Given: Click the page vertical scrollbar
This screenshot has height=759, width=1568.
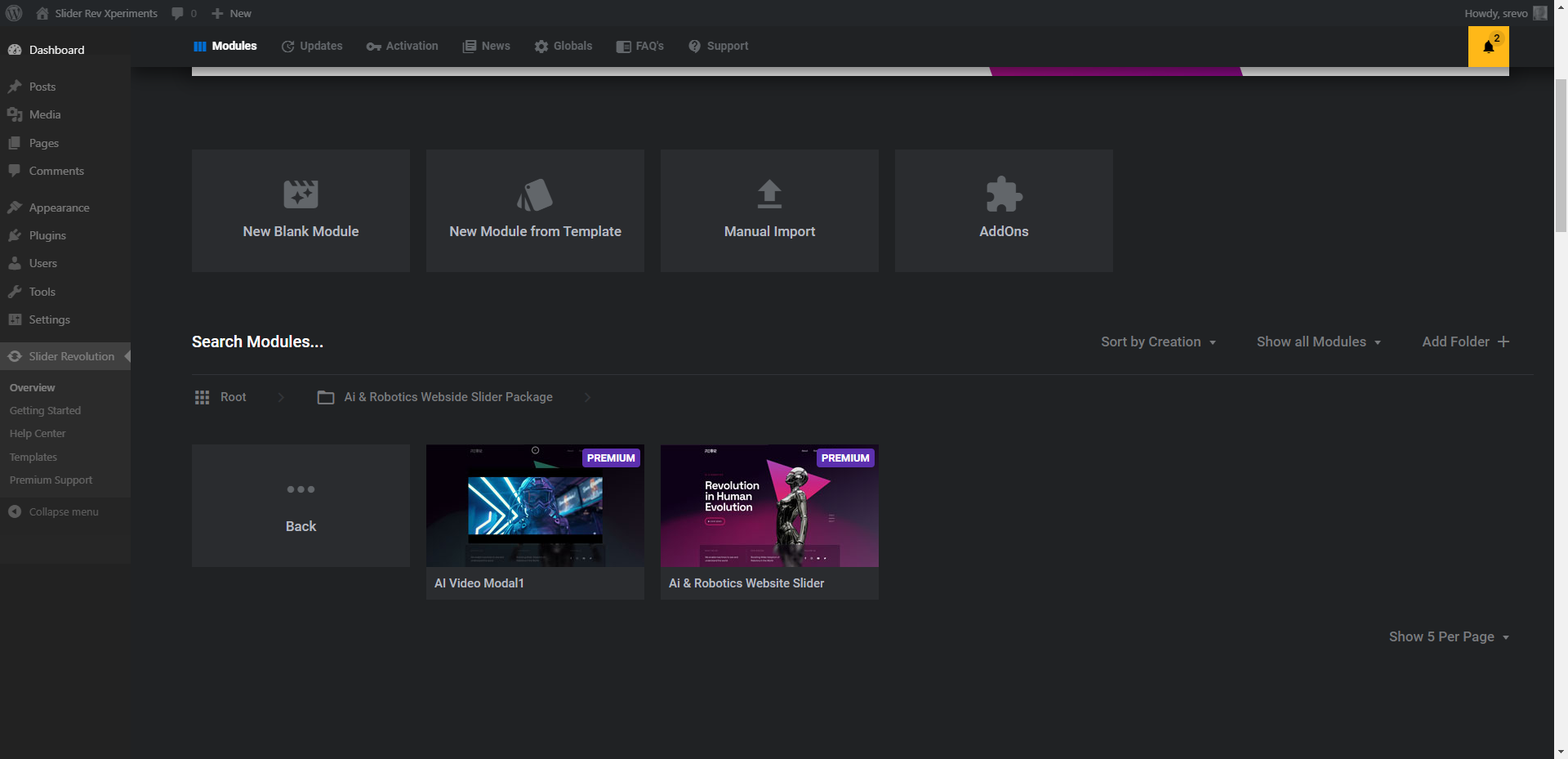Looking at the screenshot, I should point(1561,155).
